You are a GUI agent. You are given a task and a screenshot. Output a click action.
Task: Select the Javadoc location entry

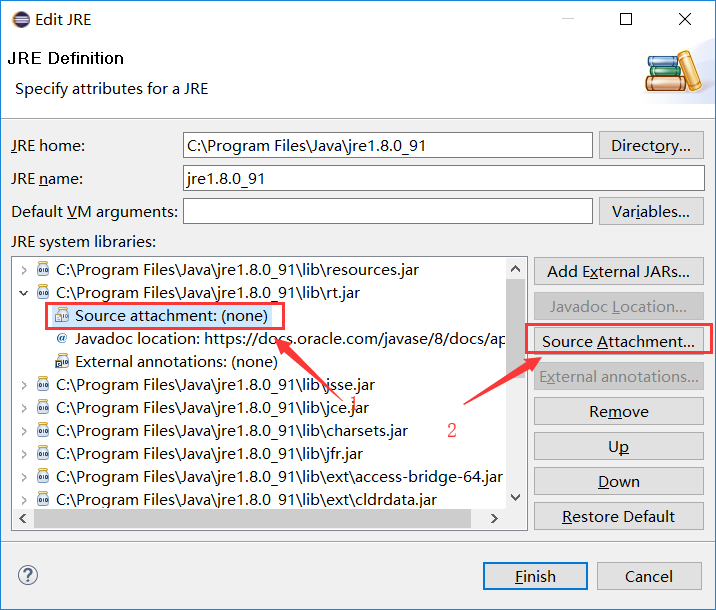tap(290, 338)
